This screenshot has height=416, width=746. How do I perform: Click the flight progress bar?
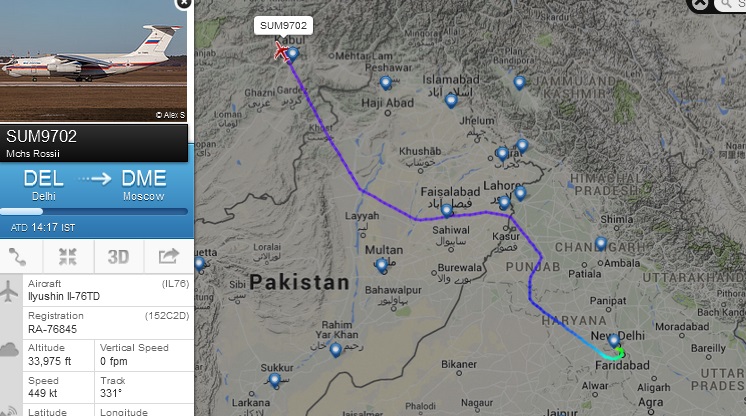coord(94,211)
